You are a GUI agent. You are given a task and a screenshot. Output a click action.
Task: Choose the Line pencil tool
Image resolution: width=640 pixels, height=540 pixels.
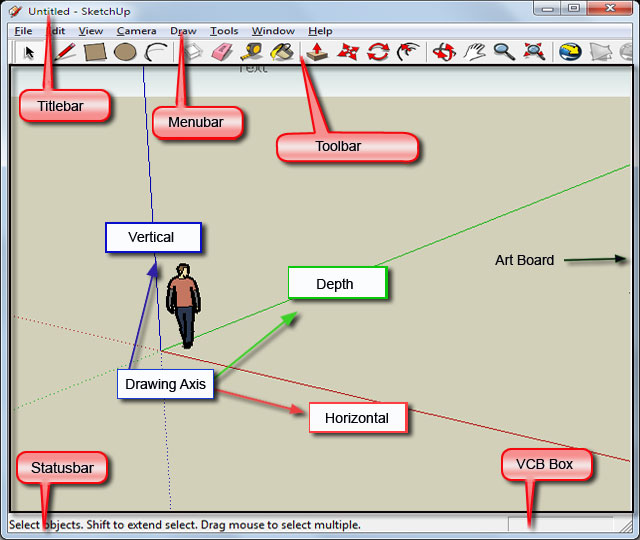coord(65,52)
